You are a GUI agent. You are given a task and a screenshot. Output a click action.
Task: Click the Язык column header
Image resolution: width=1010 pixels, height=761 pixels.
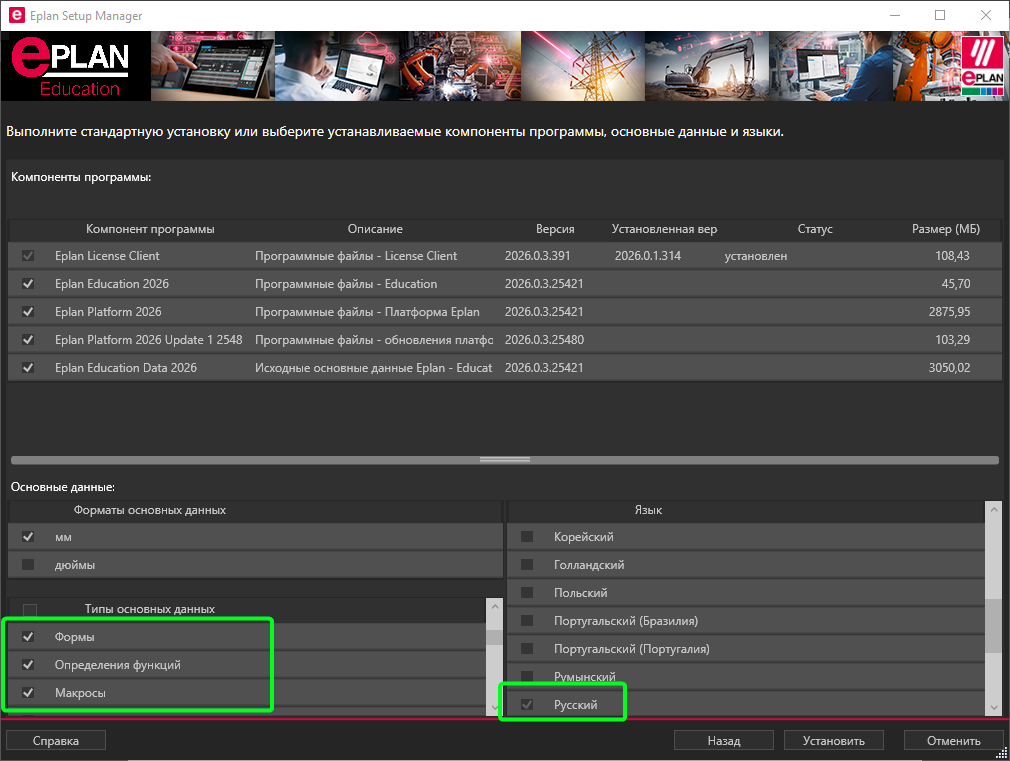(x=648, y=510)
